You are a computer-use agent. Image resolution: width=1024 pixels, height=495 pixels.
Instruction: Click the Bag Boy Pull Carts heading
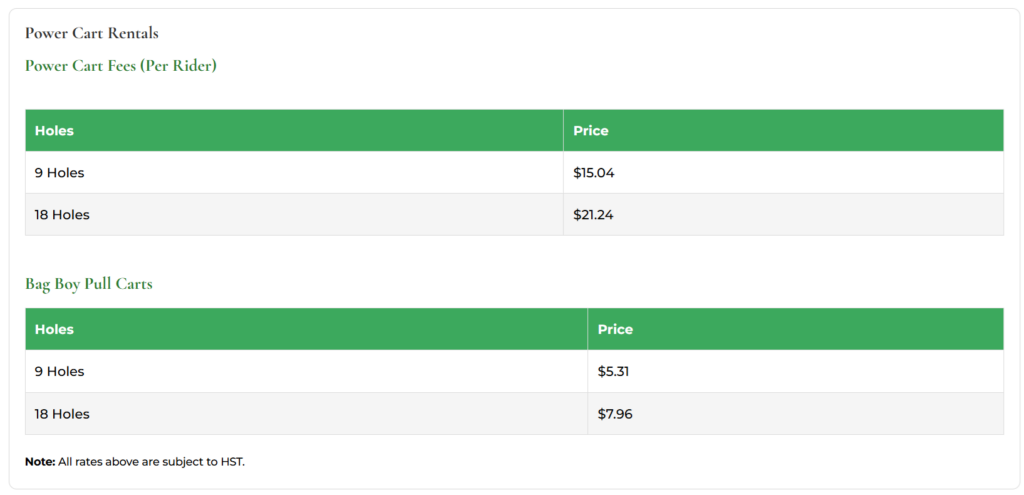point(88,284)
